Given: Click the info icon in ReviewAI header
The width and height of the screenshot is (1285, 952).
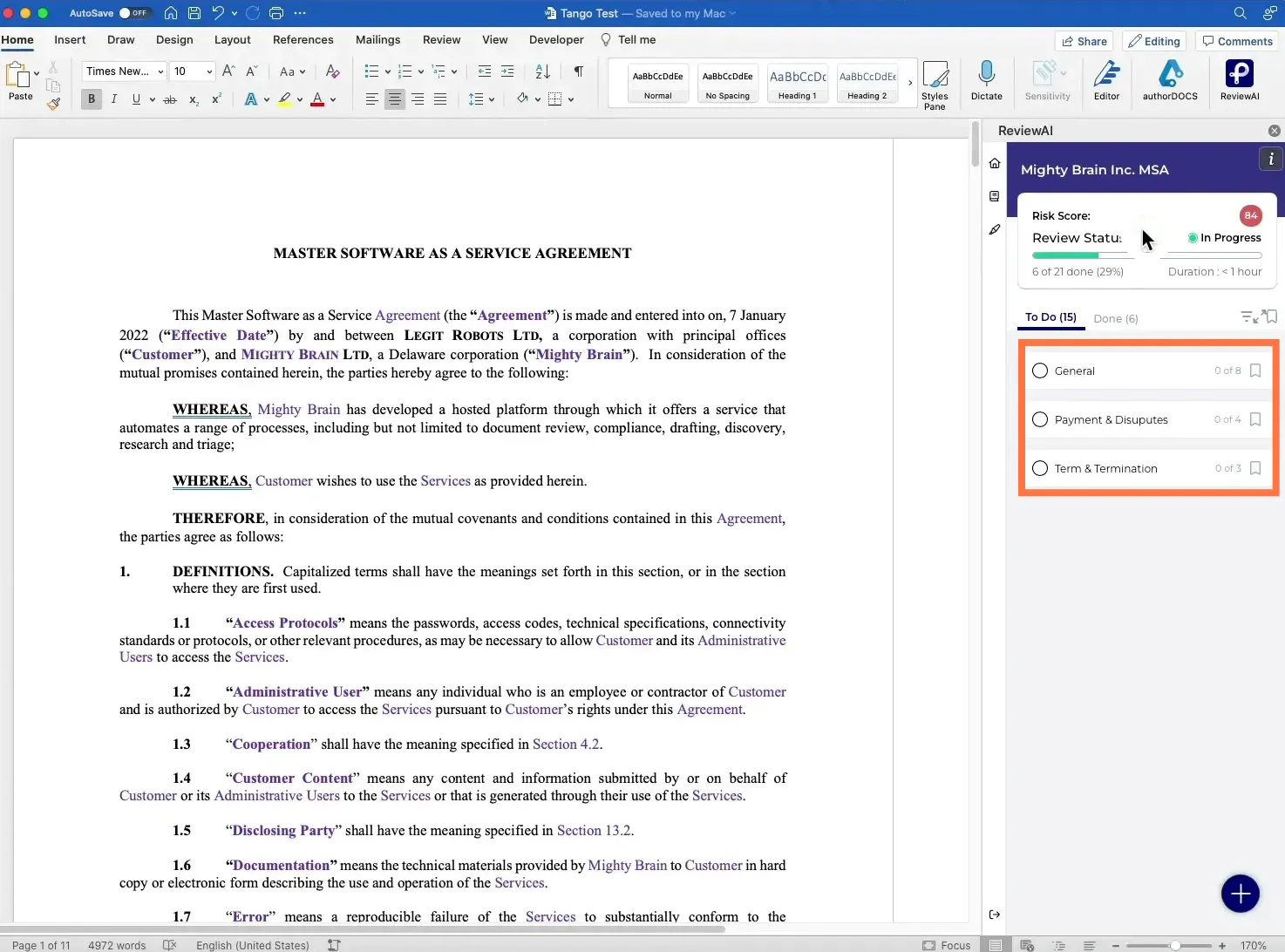Looking at the screenshot, I should click(1270, 159).
